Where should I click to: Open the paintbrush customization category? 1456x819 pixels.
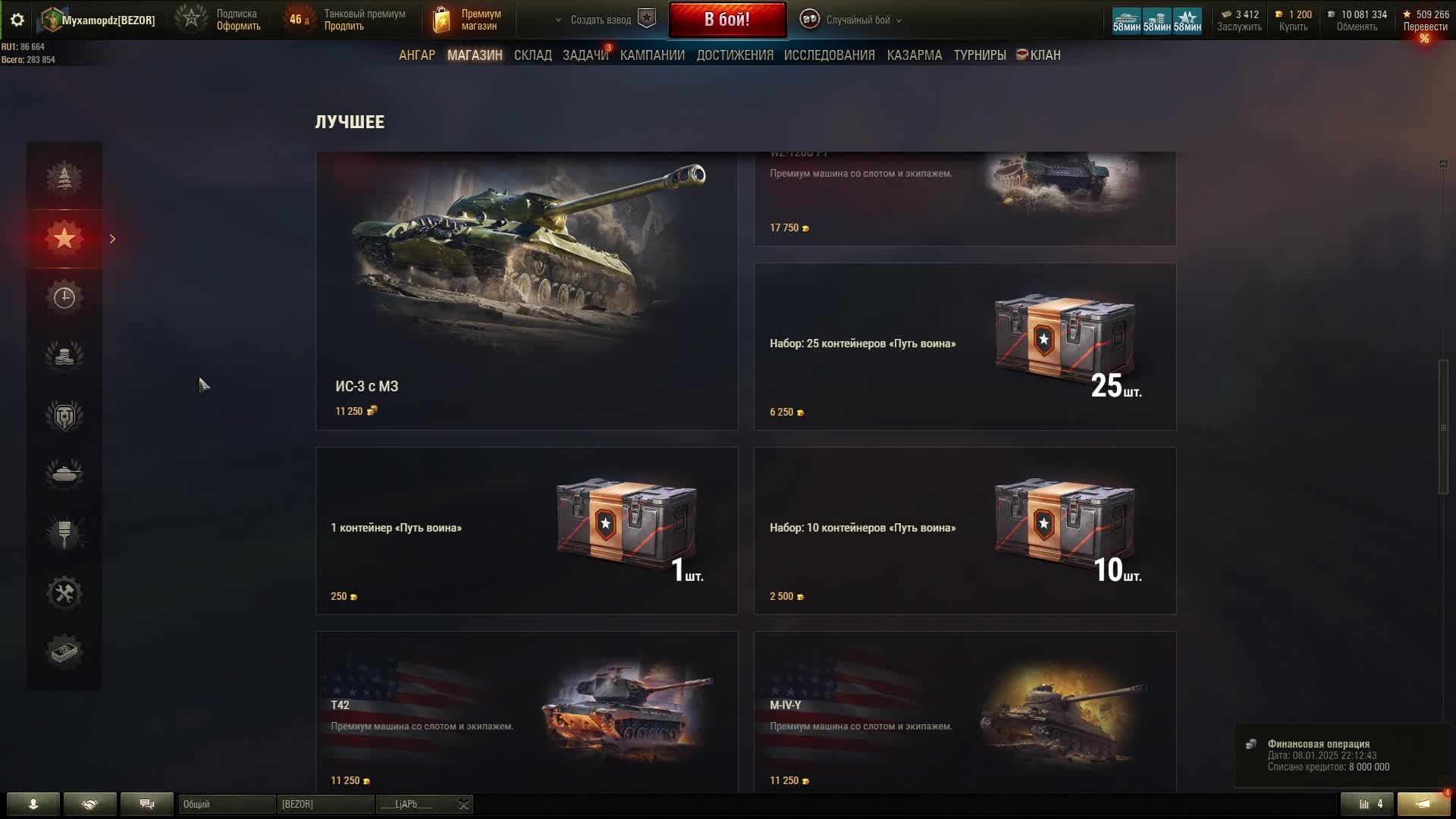64,533
